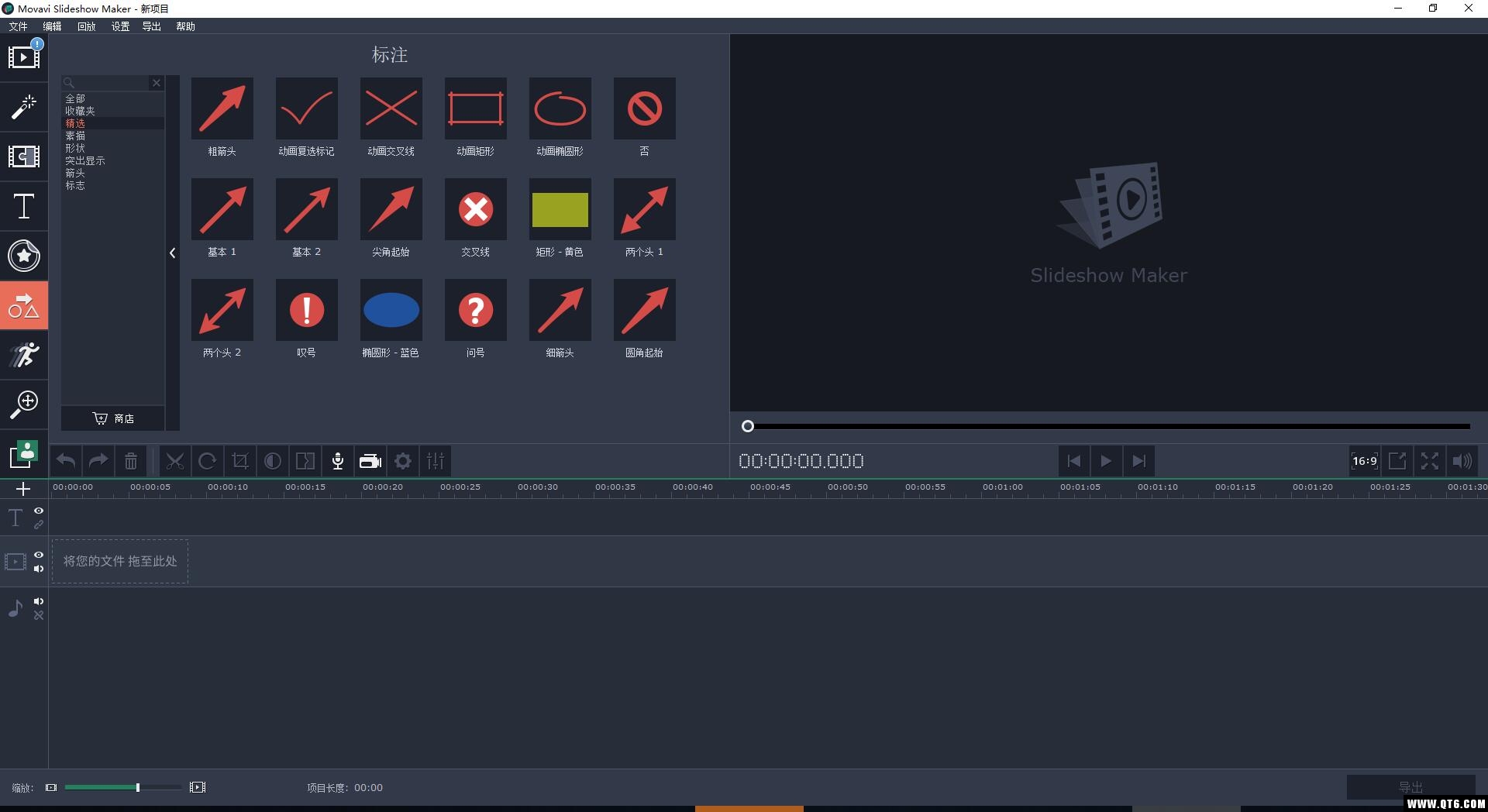The height and width of the screenshot is (812, 1488).
Task: Toggle video track visibility eye
Action: 39,555
